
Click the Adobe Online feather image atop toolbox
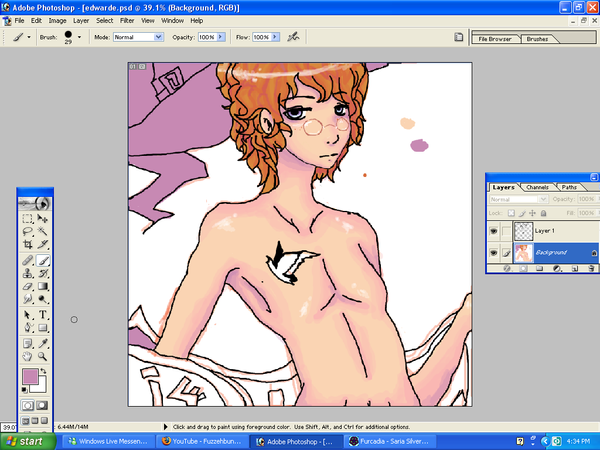click(x=35, y=204)
